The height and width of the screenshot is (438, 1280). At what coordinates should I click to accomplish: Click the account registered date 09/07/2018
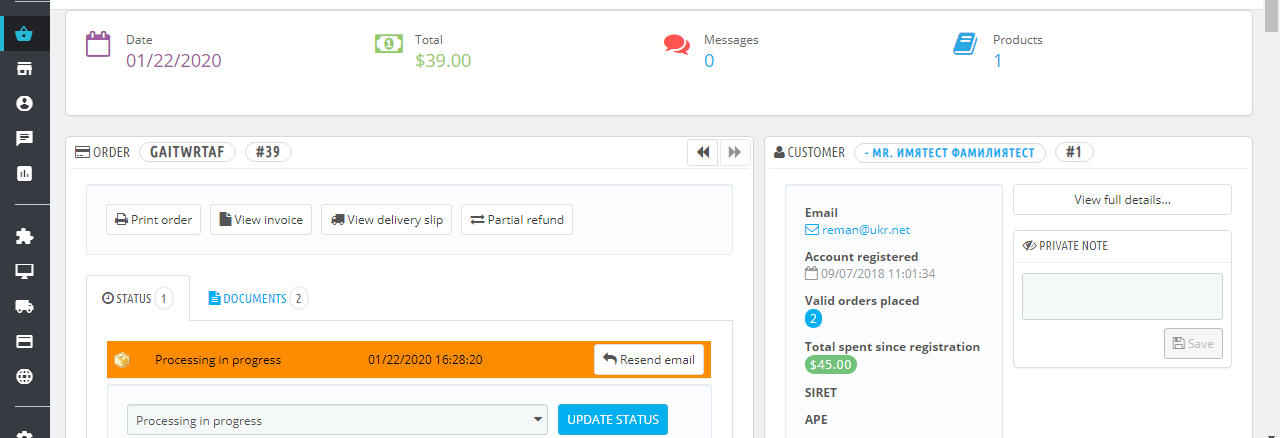[878, 273]
